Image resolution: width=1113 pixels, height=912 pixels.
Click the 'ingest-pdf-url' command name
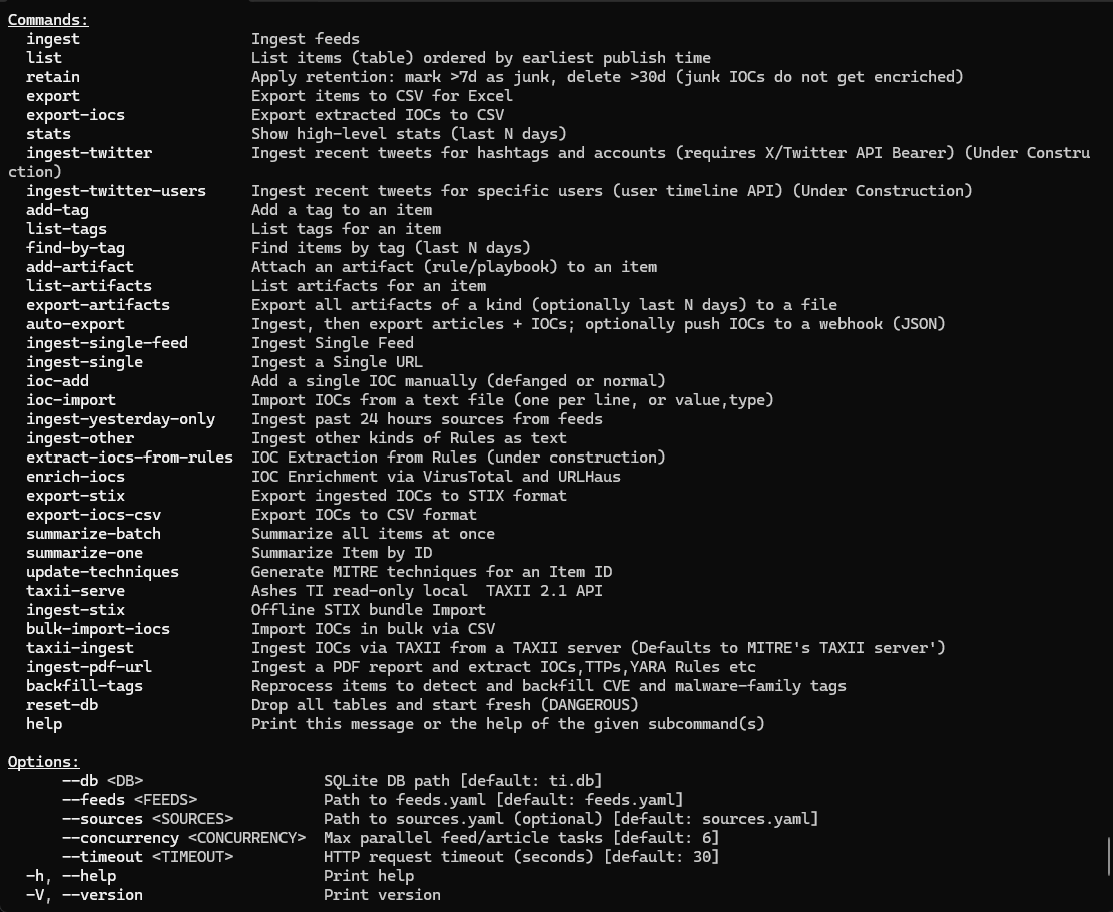pos(89,667)
